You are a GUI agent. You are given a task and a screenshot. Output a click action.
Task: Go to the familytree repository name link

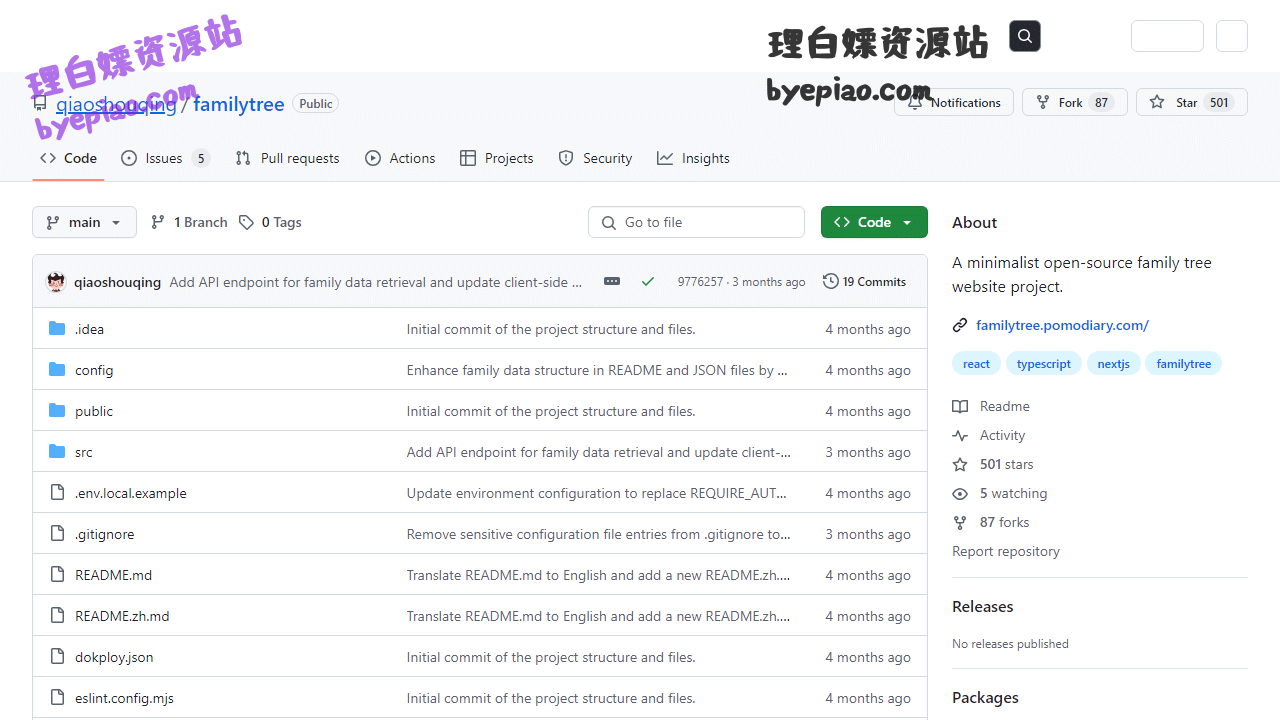coord(238,103)
